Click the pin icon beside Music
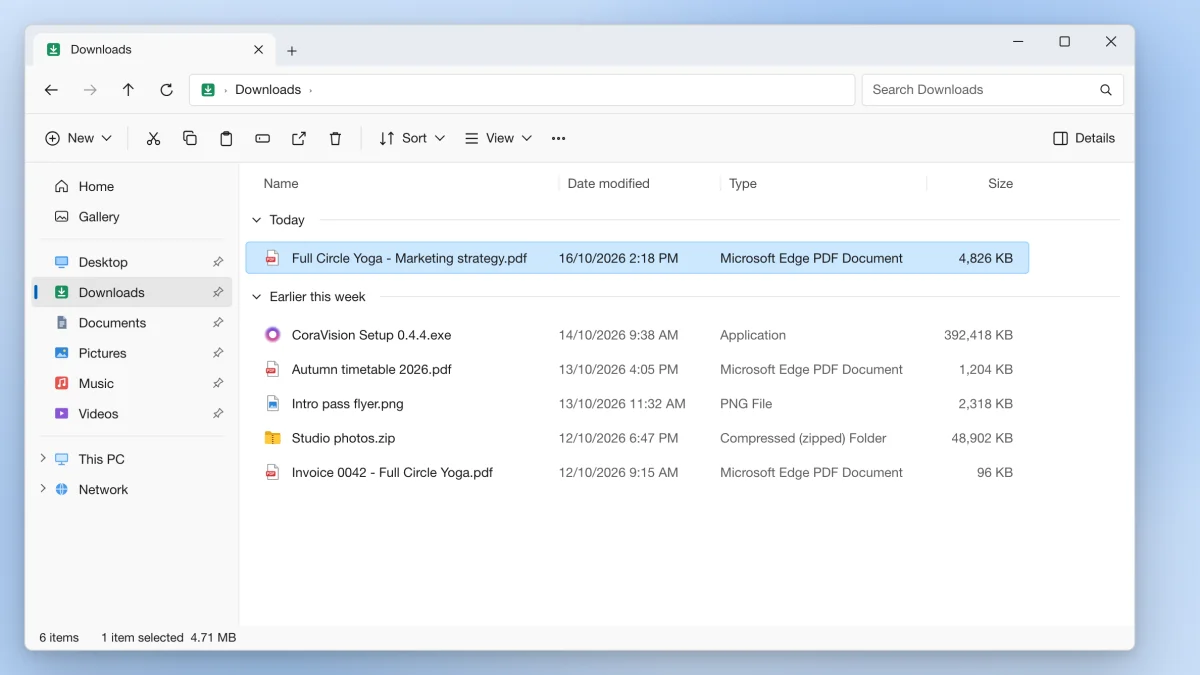Viewport: 1200px width, 675px height. (x=218, y=383)
